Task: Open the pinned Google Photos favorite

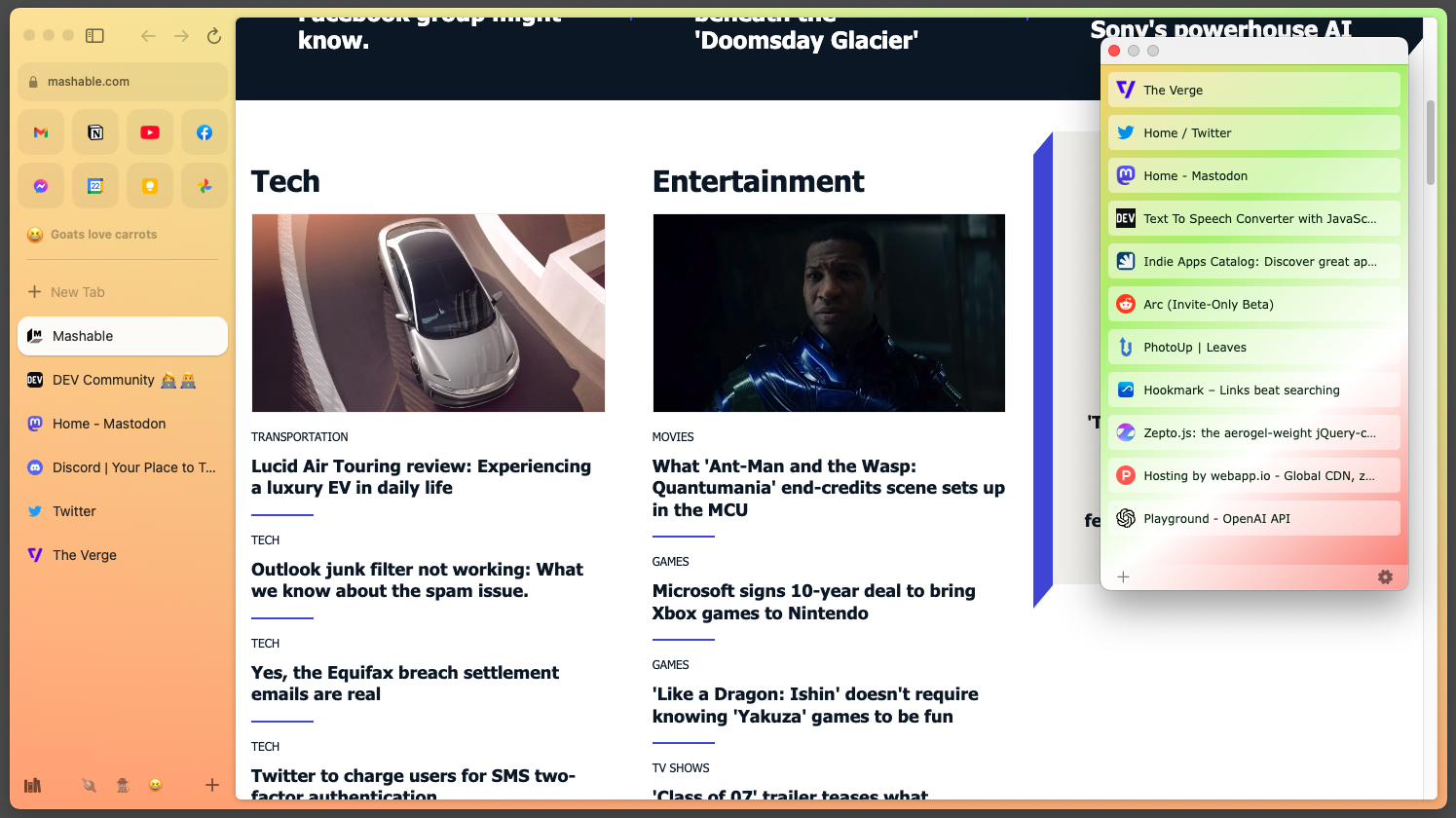Action: pos(205,186)
